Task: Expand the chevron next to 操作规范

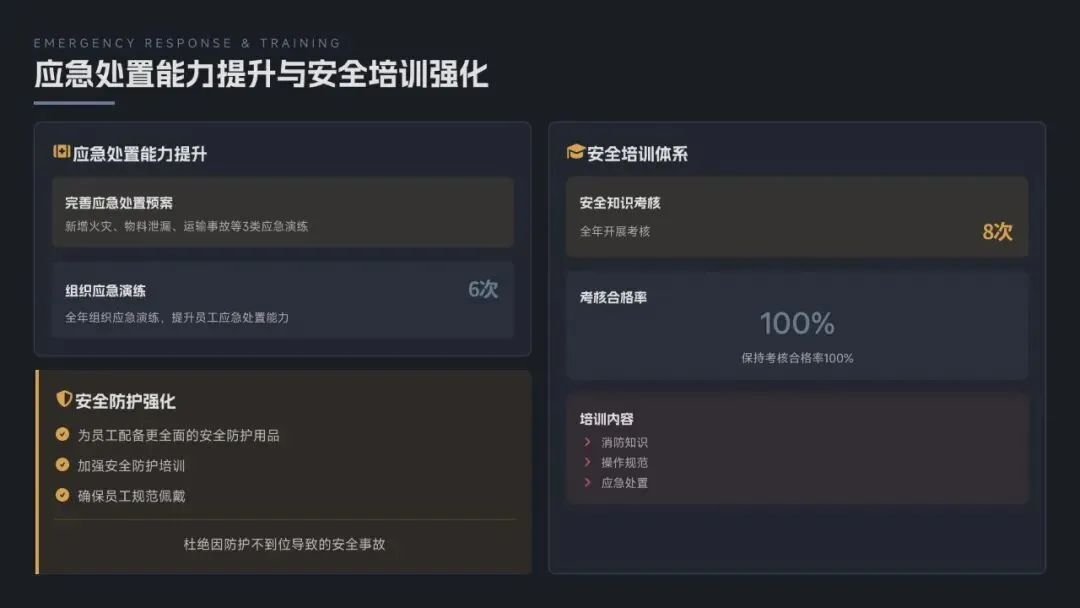Action: click(587, 462)
